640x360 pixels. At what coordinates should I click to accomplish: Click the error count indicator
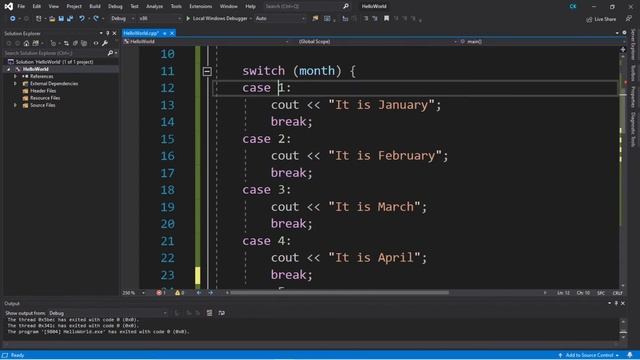click(x=161, y=293)
